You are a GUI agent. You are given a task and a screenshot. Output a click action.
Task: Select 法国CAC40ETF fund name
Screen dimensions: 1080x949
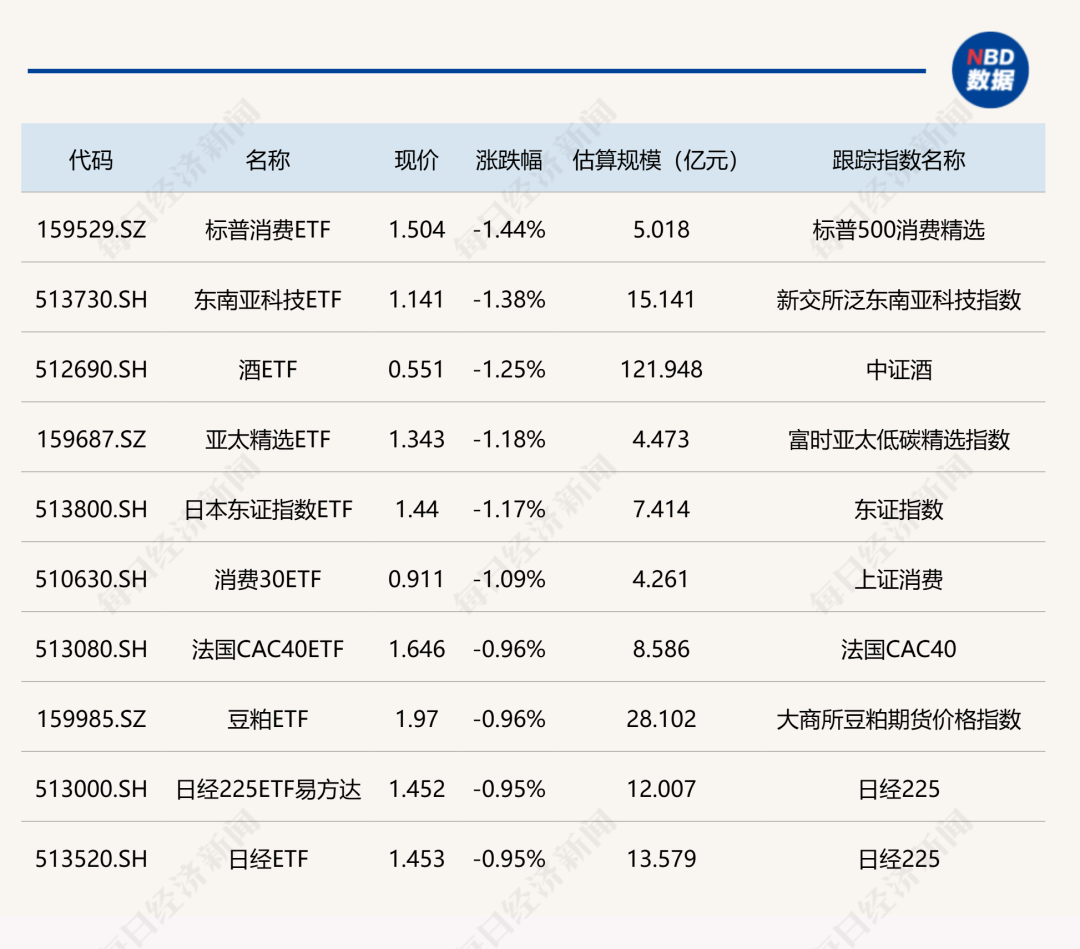pos(267,650)
